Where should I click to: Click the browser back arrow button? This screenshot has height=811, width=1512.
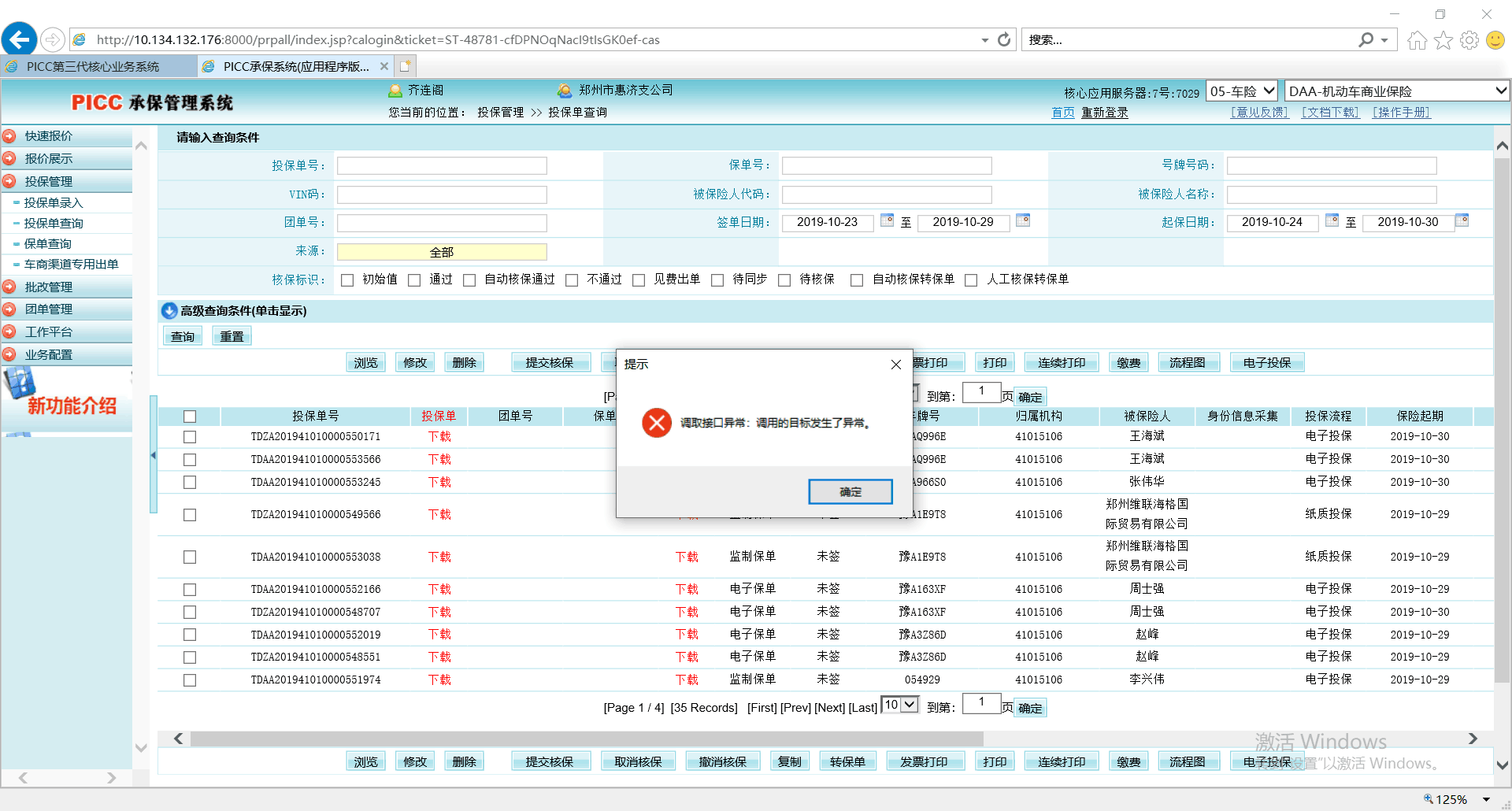coord(20,39)
